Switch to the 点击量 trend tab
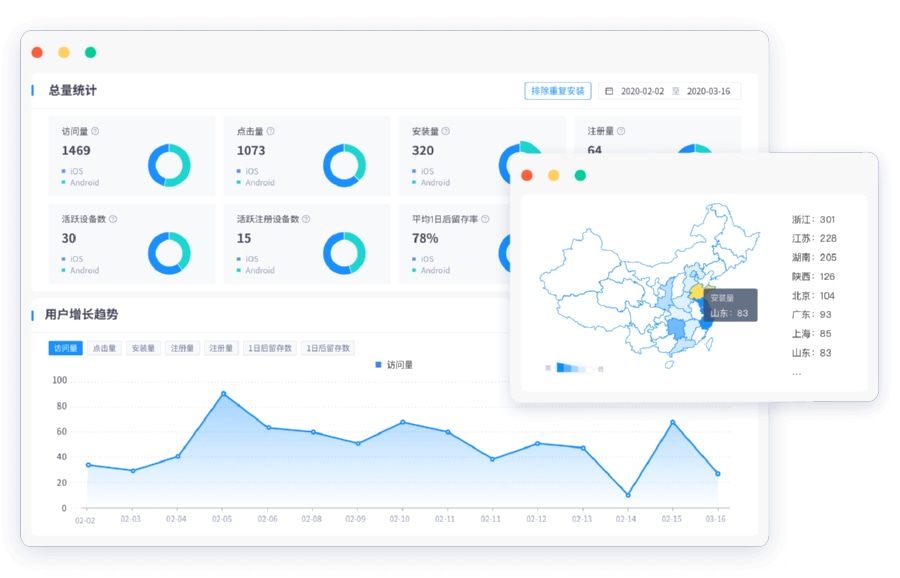This screenshot has height=578, width=900. click(104, 348)
